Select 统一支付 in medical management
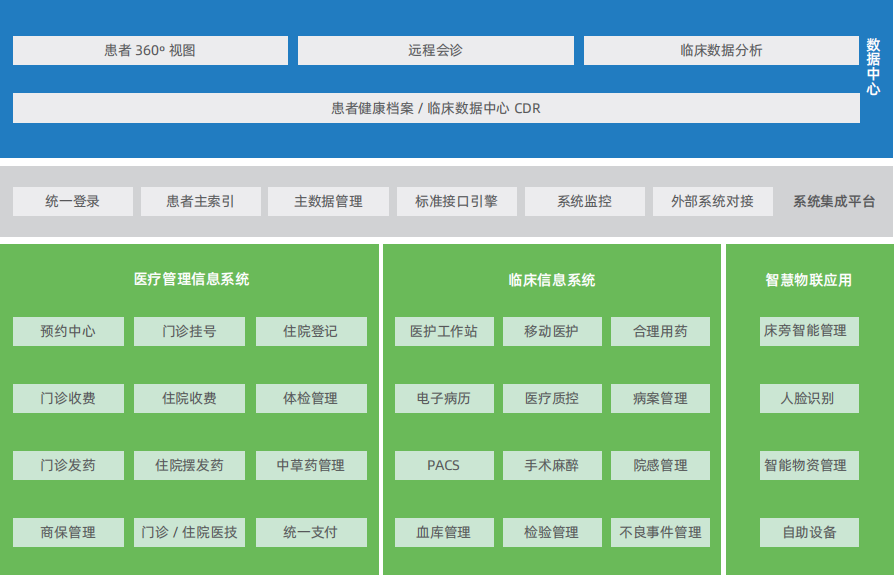894x575 pixels. tap(311, 532)
